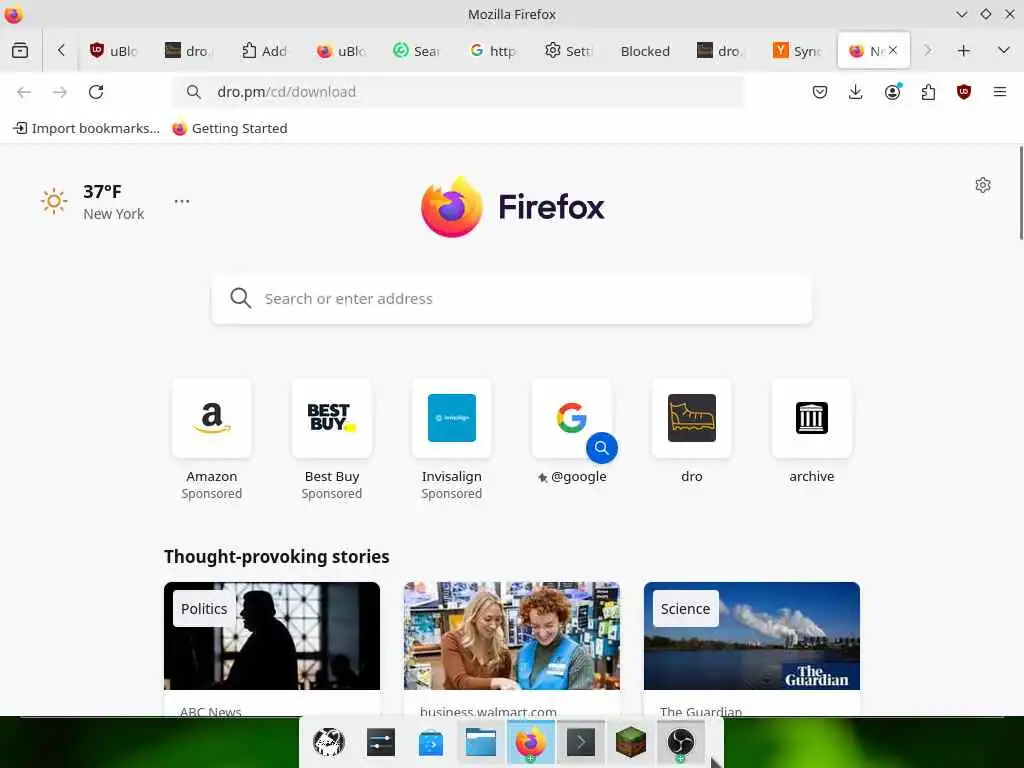Open the software store icon in taskbar
The width and height of the screenshot is (1024, 768).
point(431,743)
